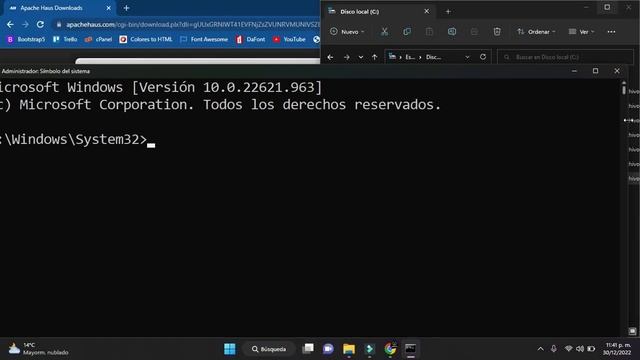This screenshot has width=640, height=360.
Task: Click the volume speaker tray icon
Action: coord(580,349)
